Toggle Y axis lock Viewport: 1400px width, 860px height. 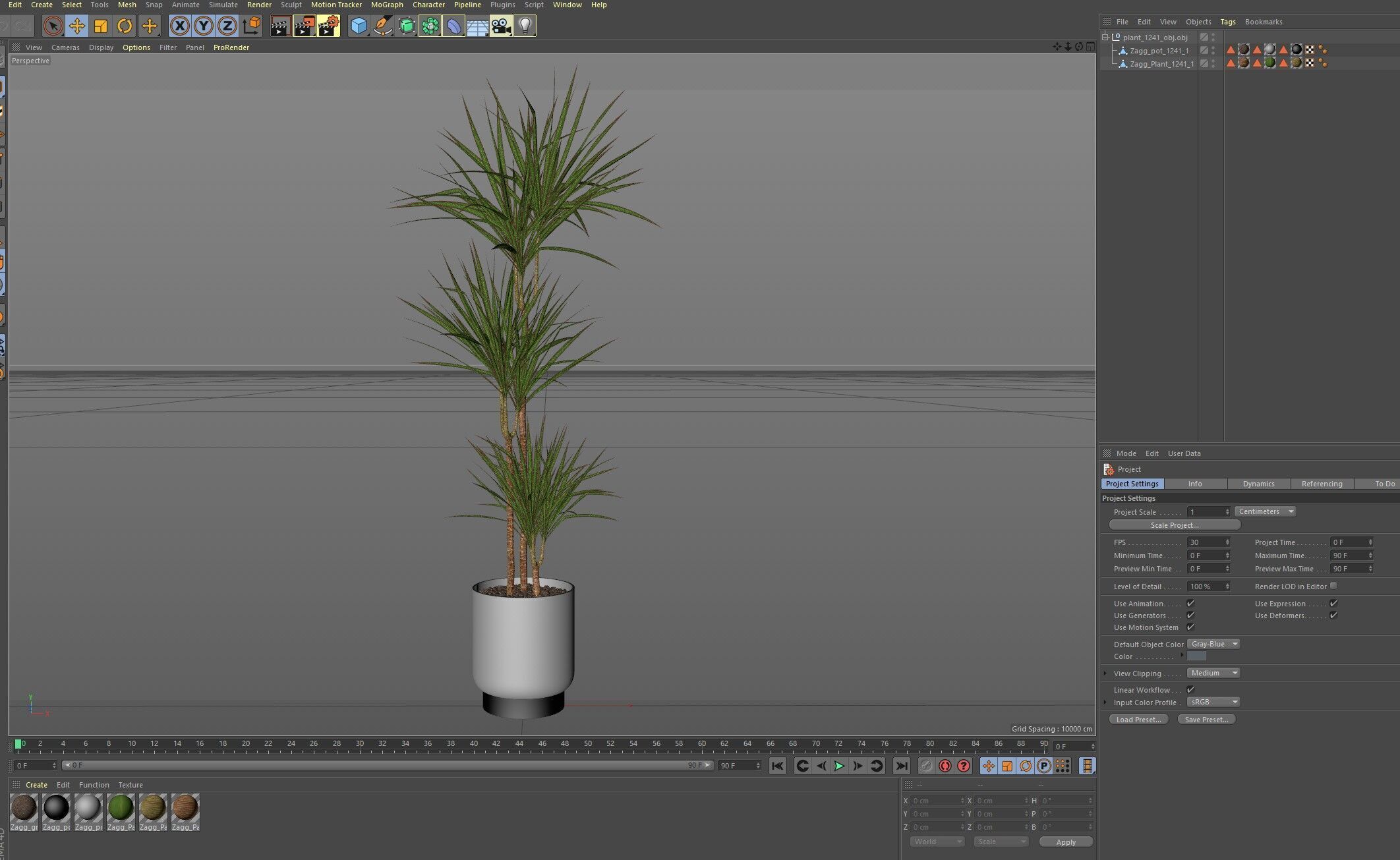click(x=204, y=26)
